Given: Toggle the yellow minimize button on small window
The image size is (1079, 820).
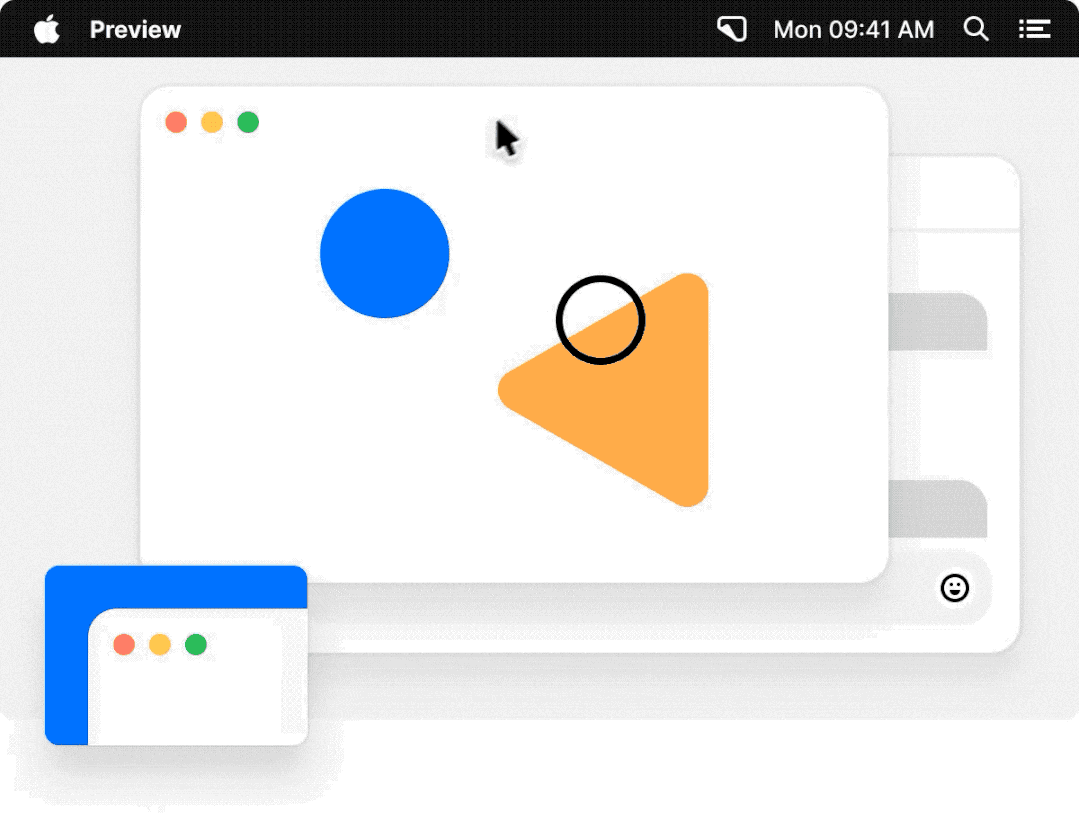Looking at the screenshot, I should point(160,644).
